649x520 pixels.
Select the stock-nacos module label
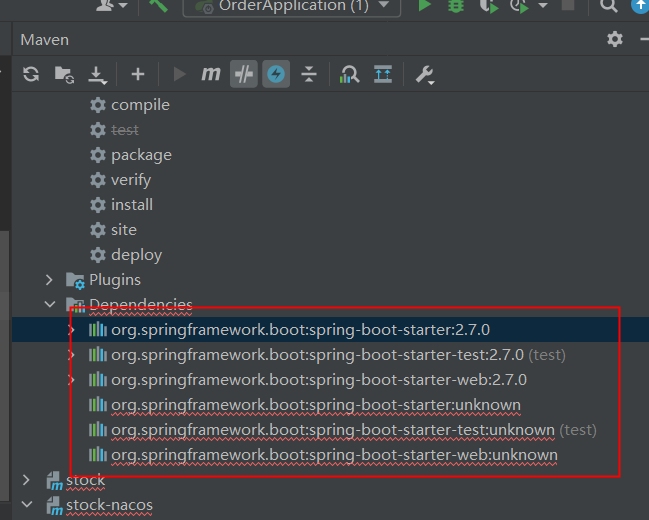(109, 505)
